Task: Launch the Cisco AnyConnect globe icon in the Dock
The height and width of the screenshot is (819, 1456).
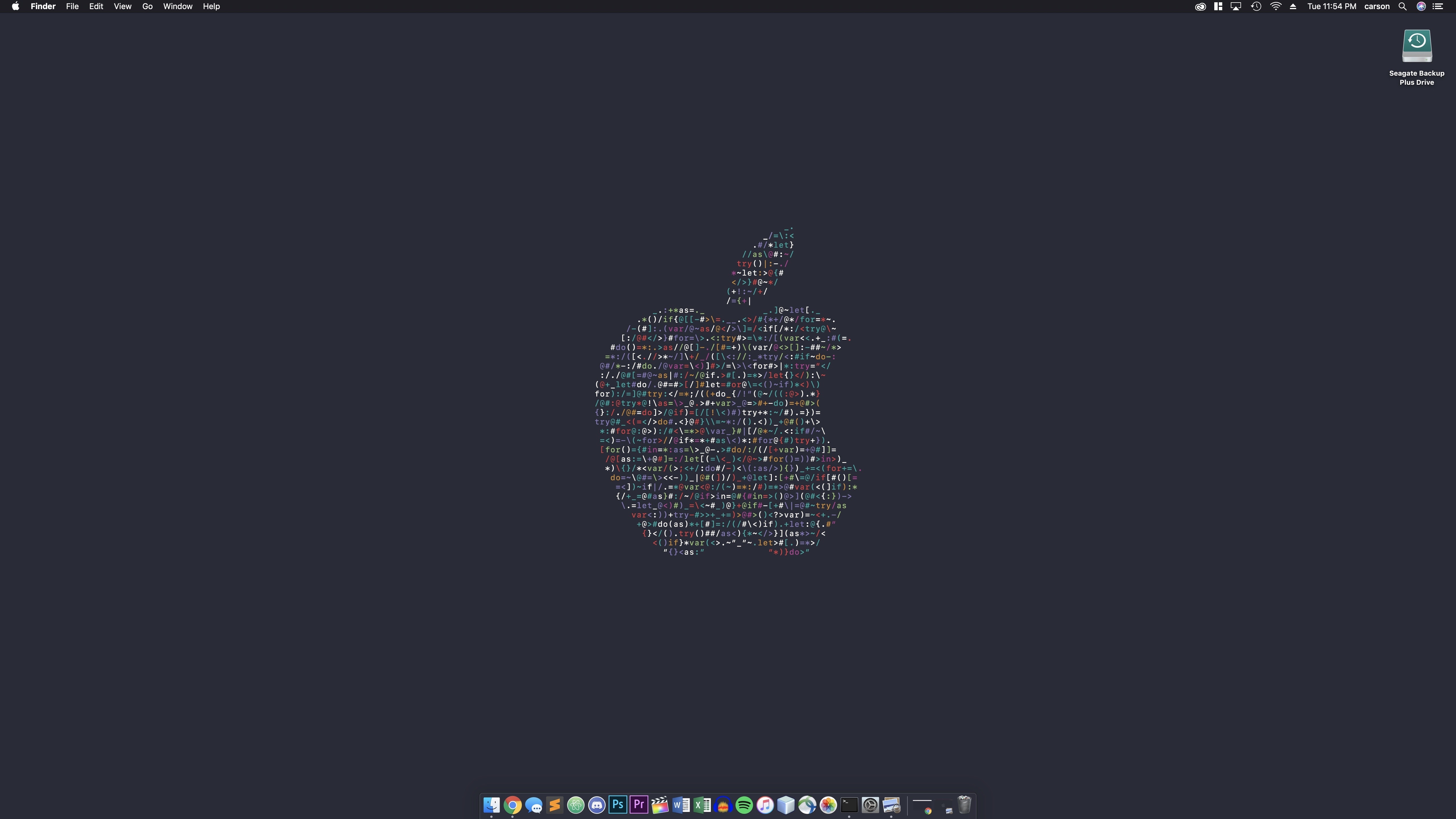Action: [x=807, y=805]
